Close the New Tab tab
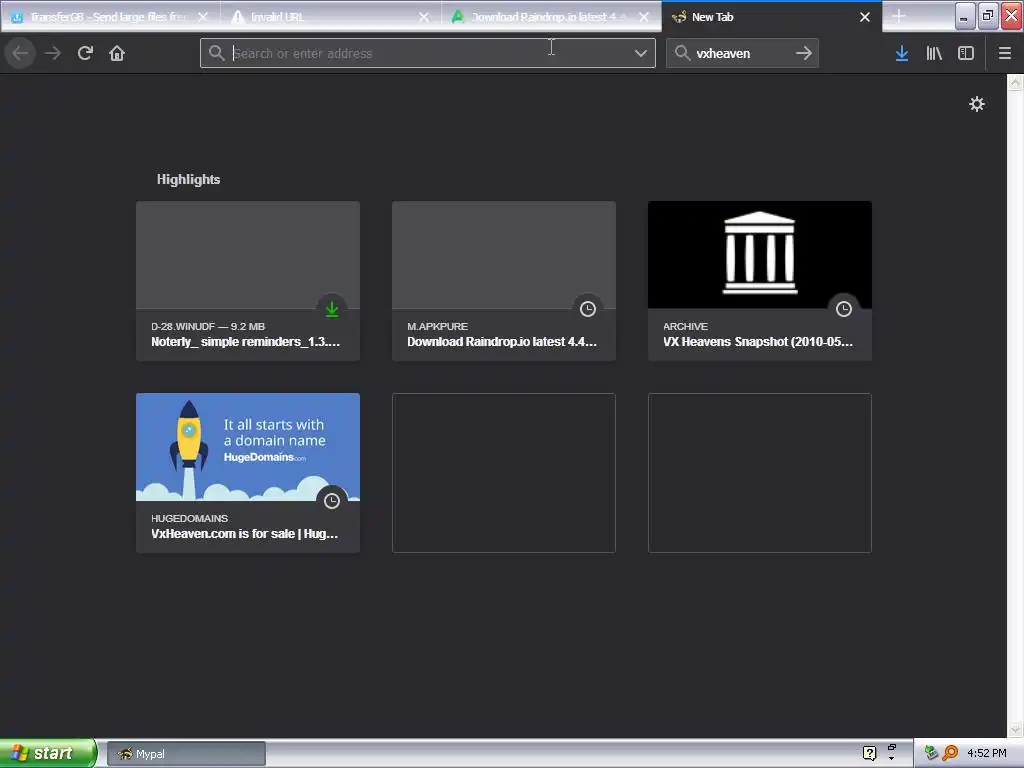Screen dimensions: 1024x768 click(865, 17)
